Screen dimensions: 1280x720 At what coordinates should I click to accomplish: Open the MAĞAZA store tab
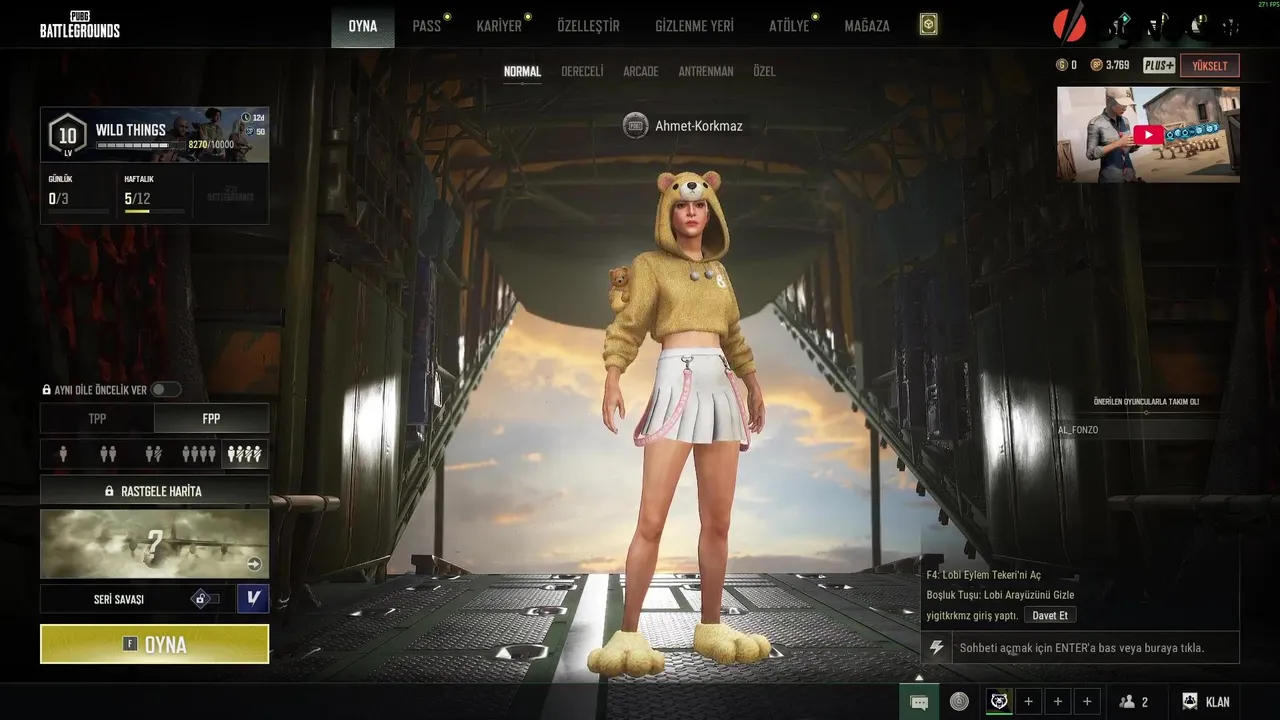coord(867,26)
